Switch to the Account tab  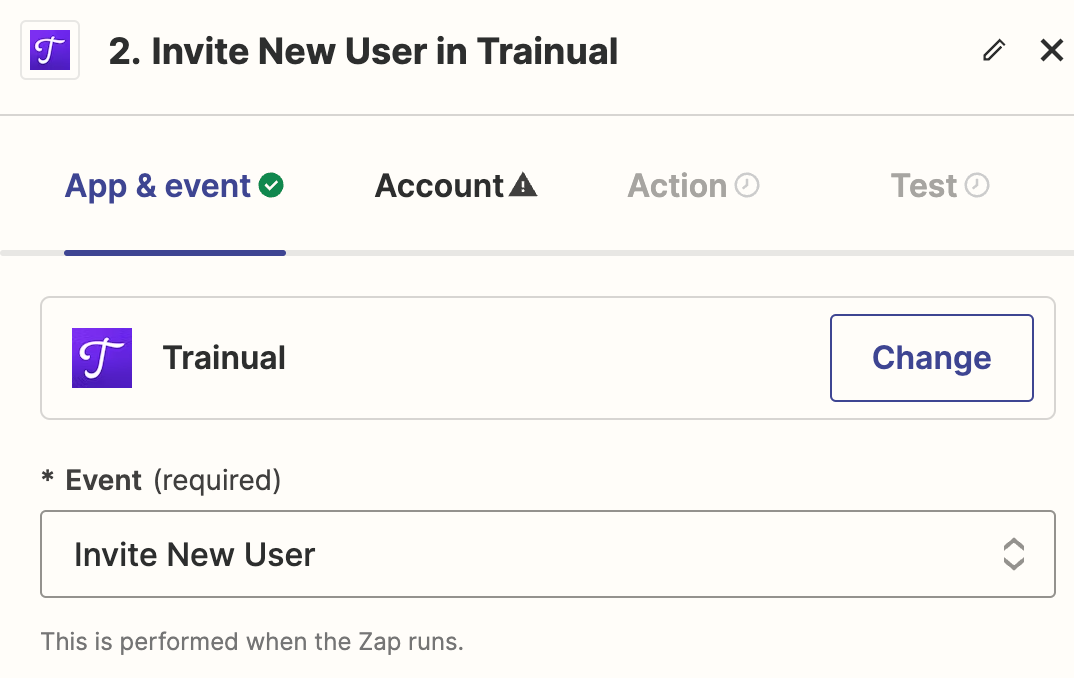coord(455,186)
